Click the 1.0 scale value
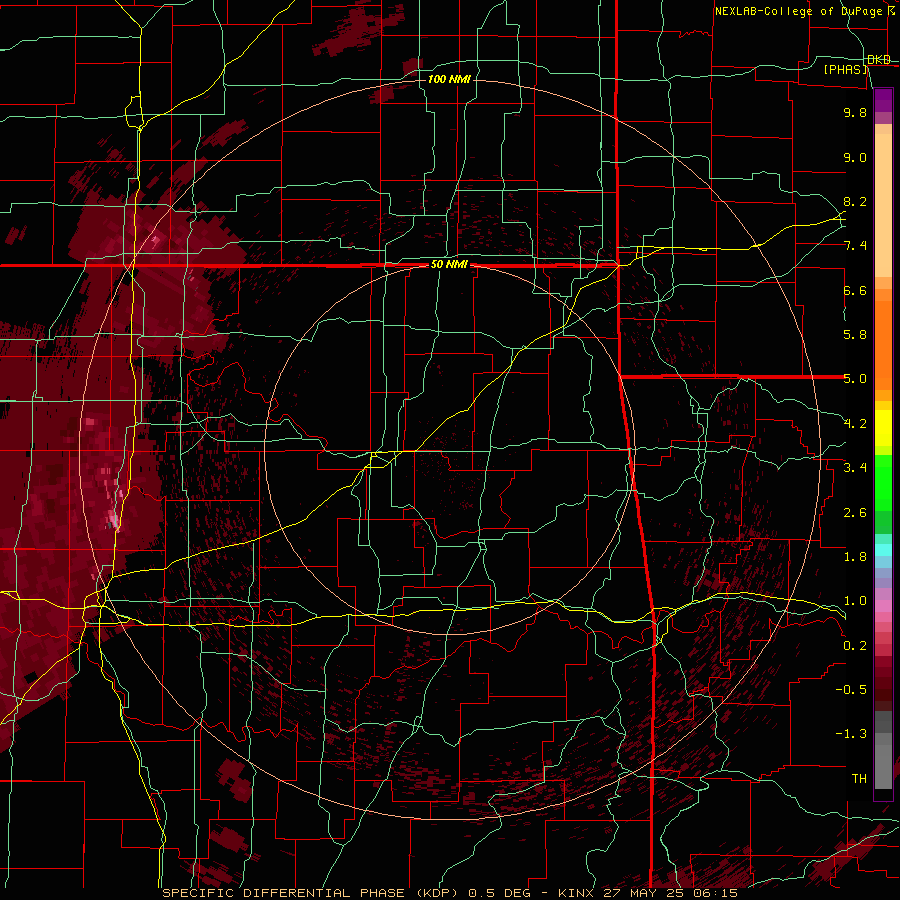Viewport: 900px width, 900px height. pyautogui.click(x=855, y=601)
